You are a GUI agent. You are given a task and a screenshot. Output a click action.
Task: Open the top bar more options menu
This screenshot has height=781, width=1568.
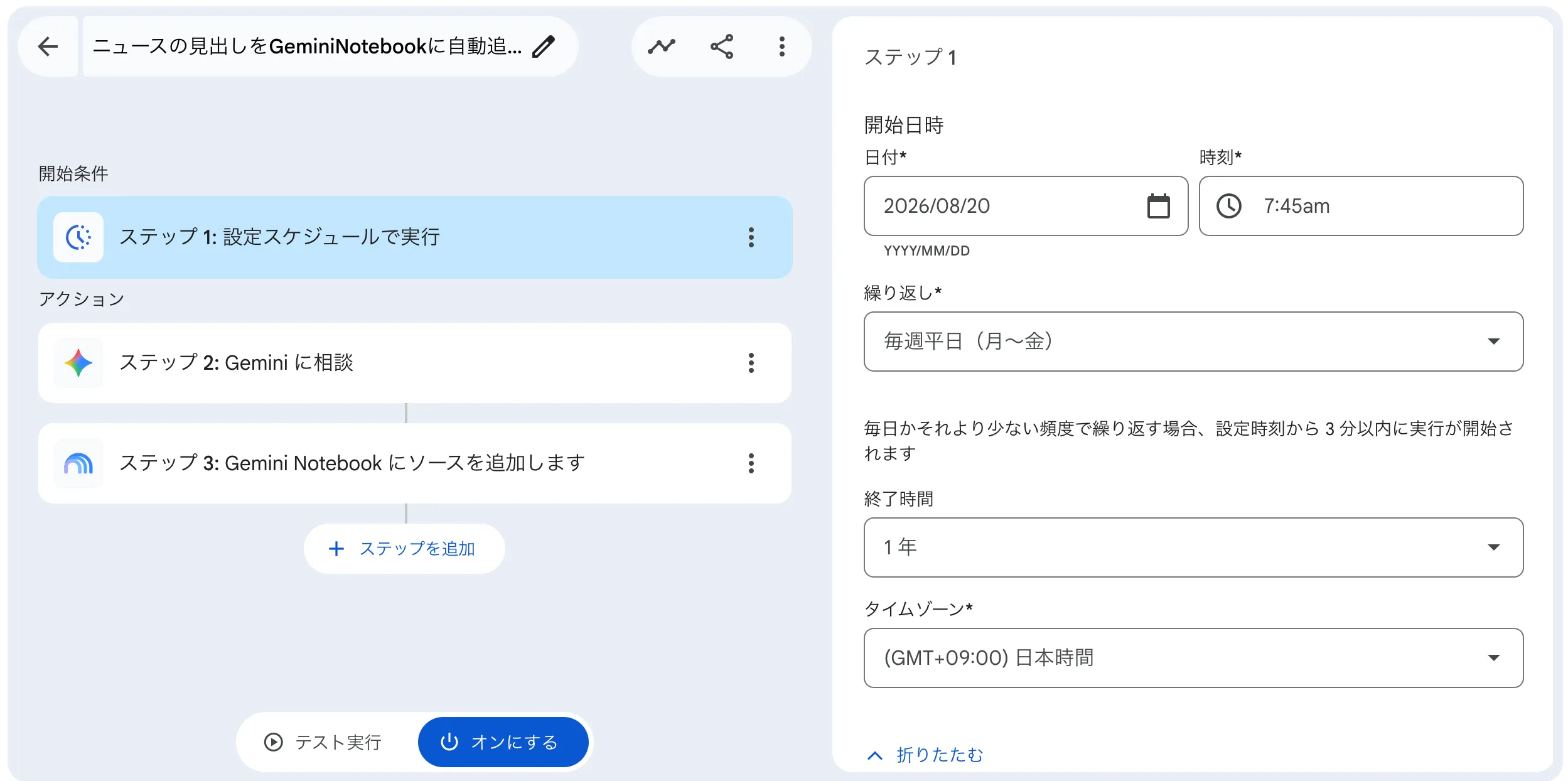click(781, 46)
